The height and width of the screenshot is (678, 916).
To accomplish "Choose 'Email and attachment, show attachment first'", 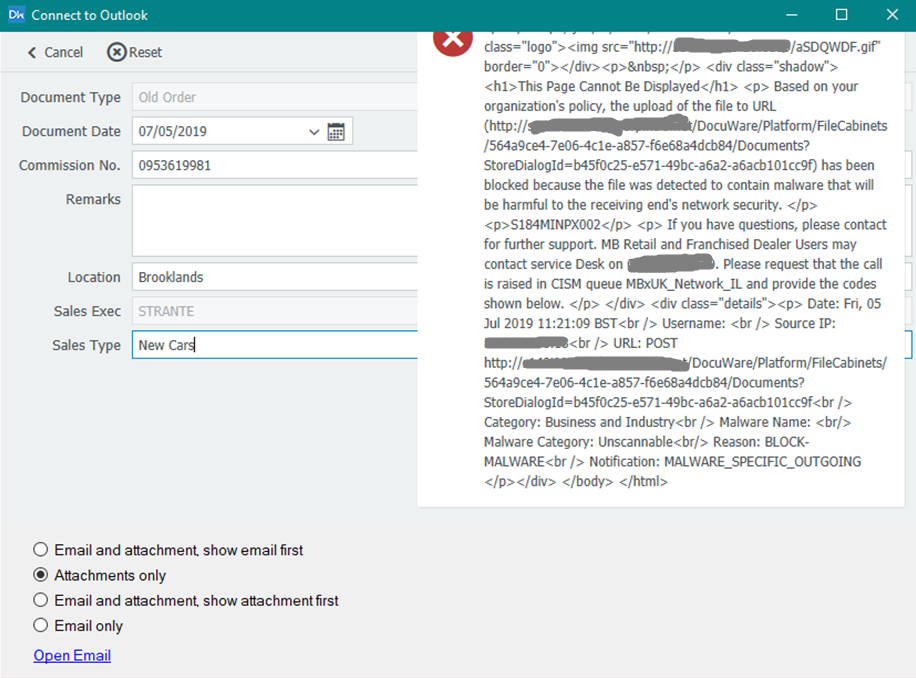I will pyautogui.click(x=41, y=601).
